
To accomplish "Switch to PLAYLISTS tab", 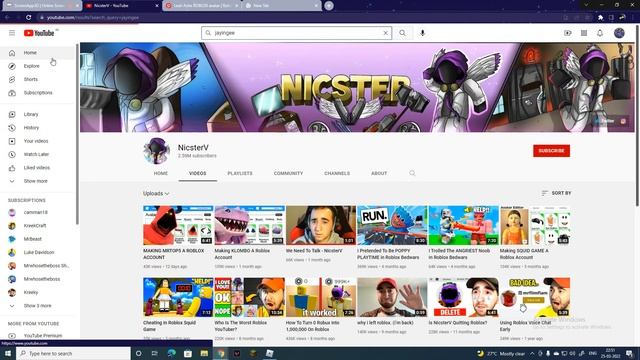I will [x=240, y=173].
